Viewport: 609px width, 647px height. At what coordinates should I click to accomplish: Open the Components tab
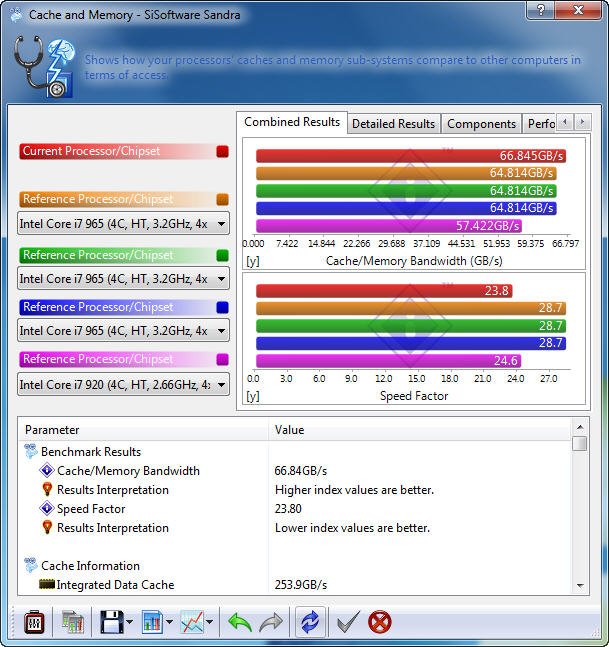[x=482, y=124]
